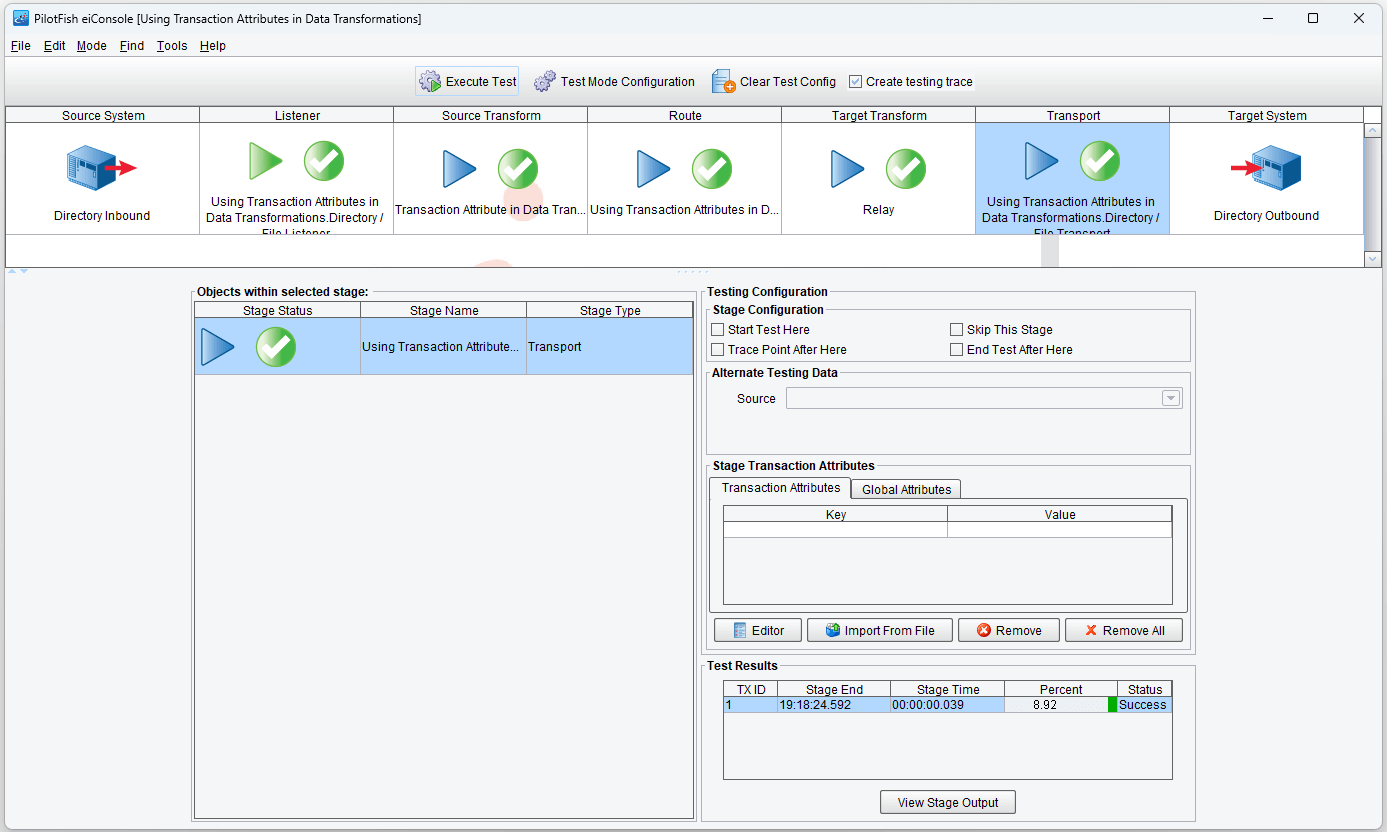
Task: Click the Remove All button
Action: click(x=1124, y=630)
